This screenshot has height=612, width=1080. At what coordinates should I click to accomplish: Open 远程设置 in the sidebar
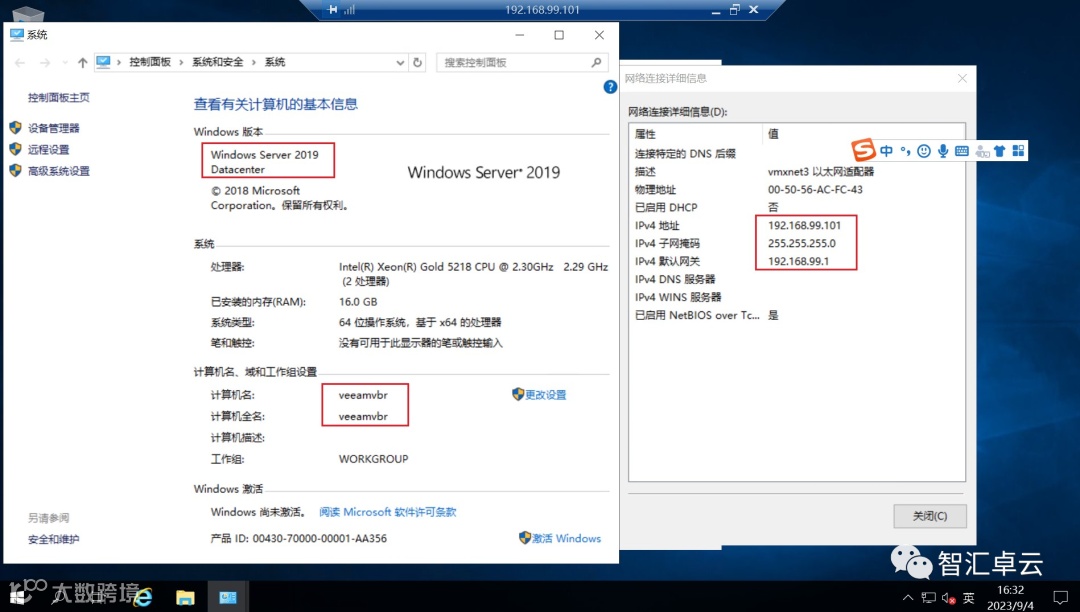[48, 149]
